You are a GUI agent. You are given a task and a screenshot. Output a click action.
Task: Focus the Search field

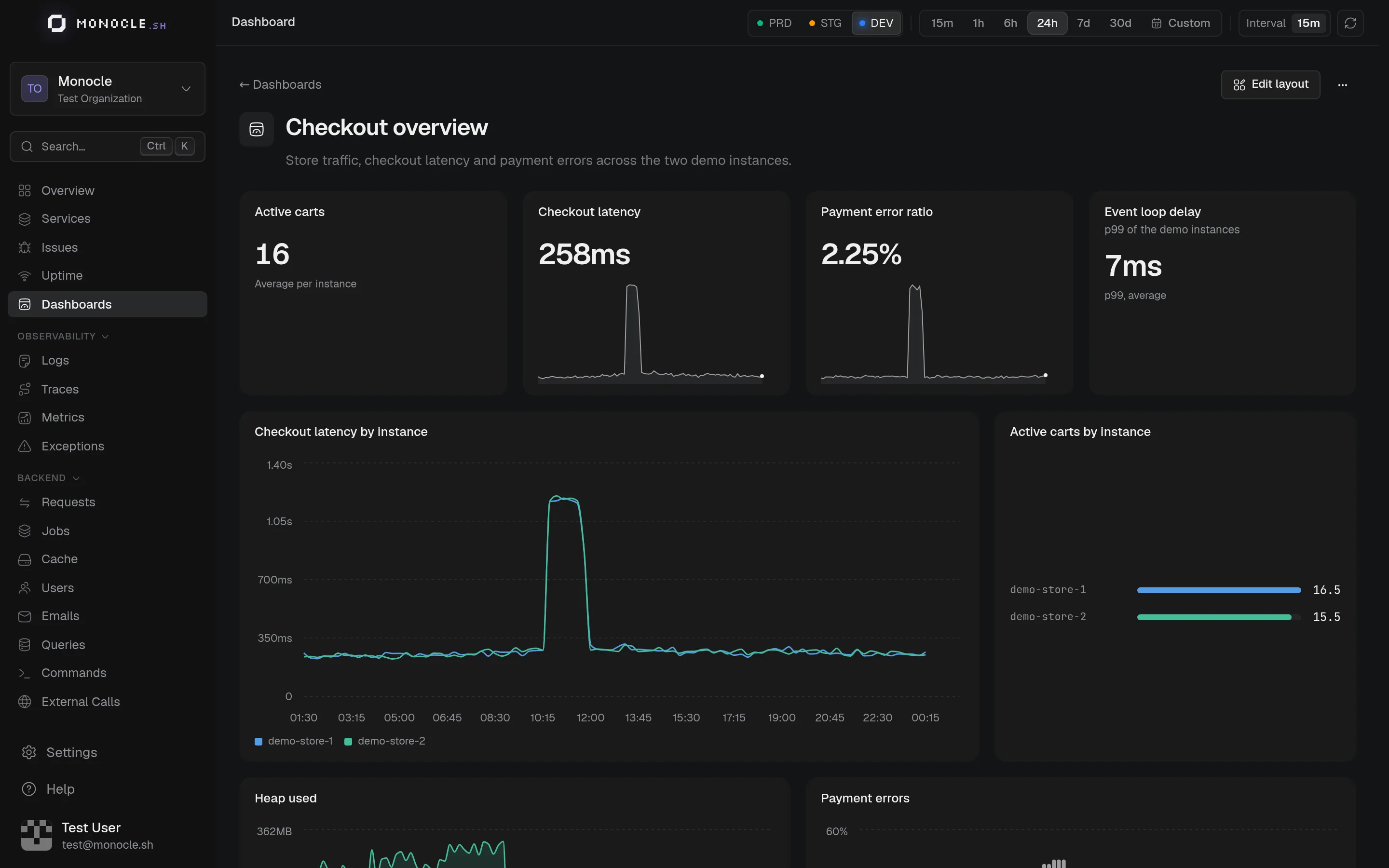108,147
